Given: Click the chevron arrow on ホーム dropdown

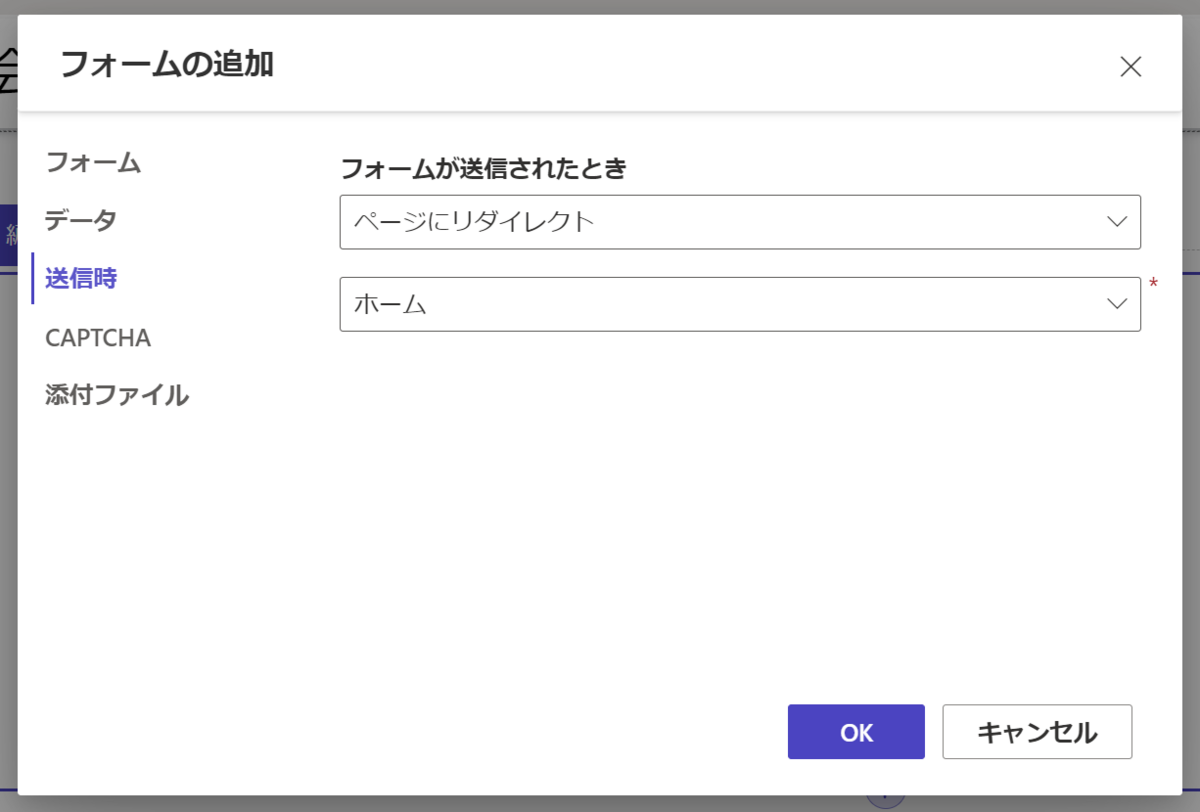Looking at the screenshot, I should (1117, 304).
